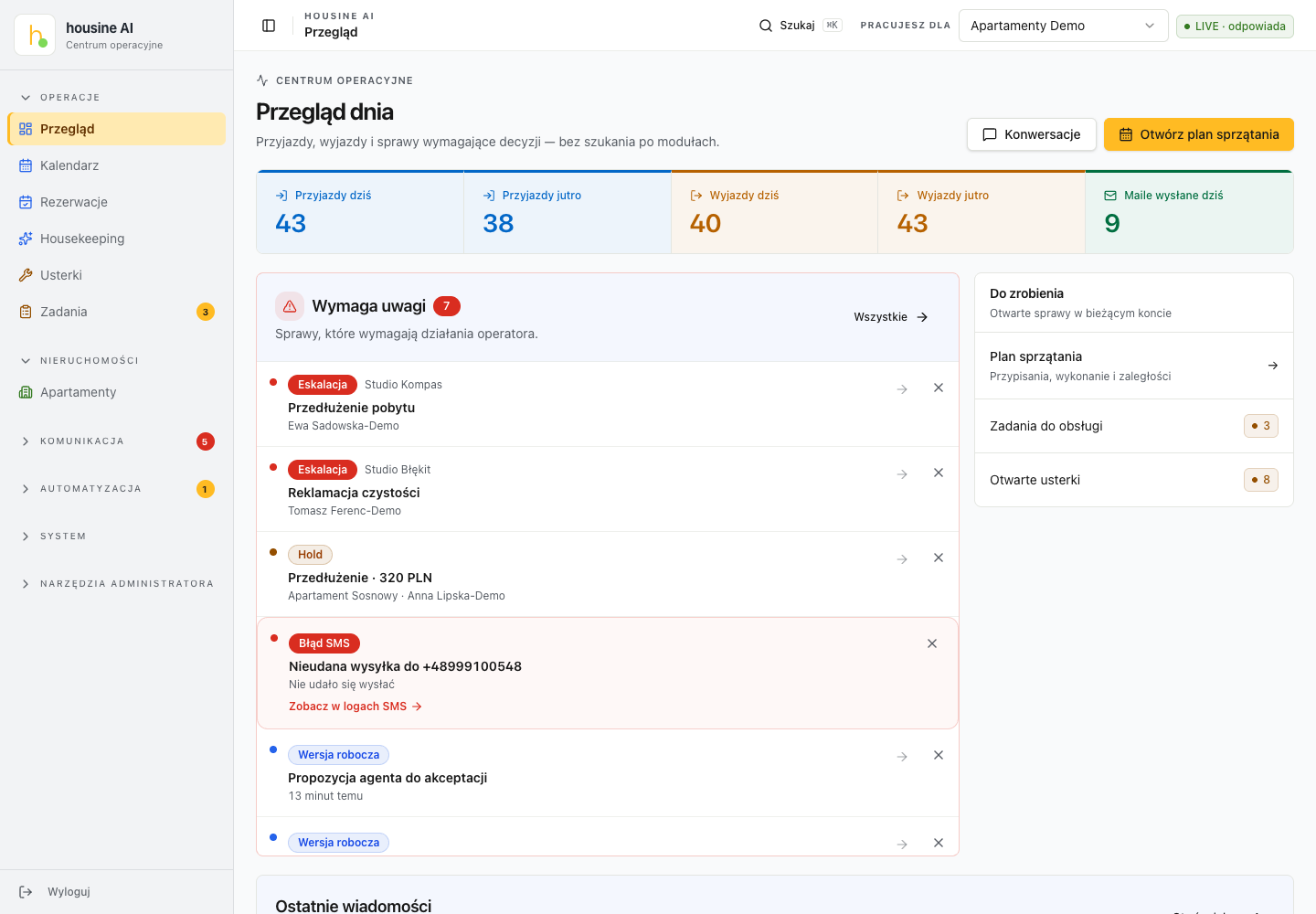The image size is (1316, 914).
Task: Open Kalendarz in the sidebar
Action: [x=116, y=165]
